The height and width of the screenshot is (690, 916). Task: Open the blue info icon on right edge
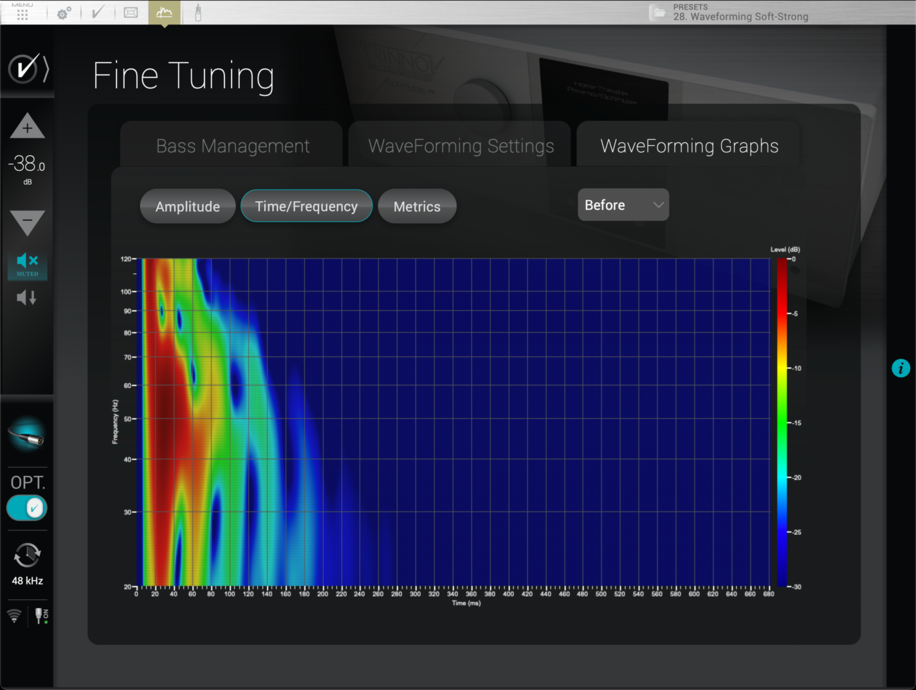900,368
